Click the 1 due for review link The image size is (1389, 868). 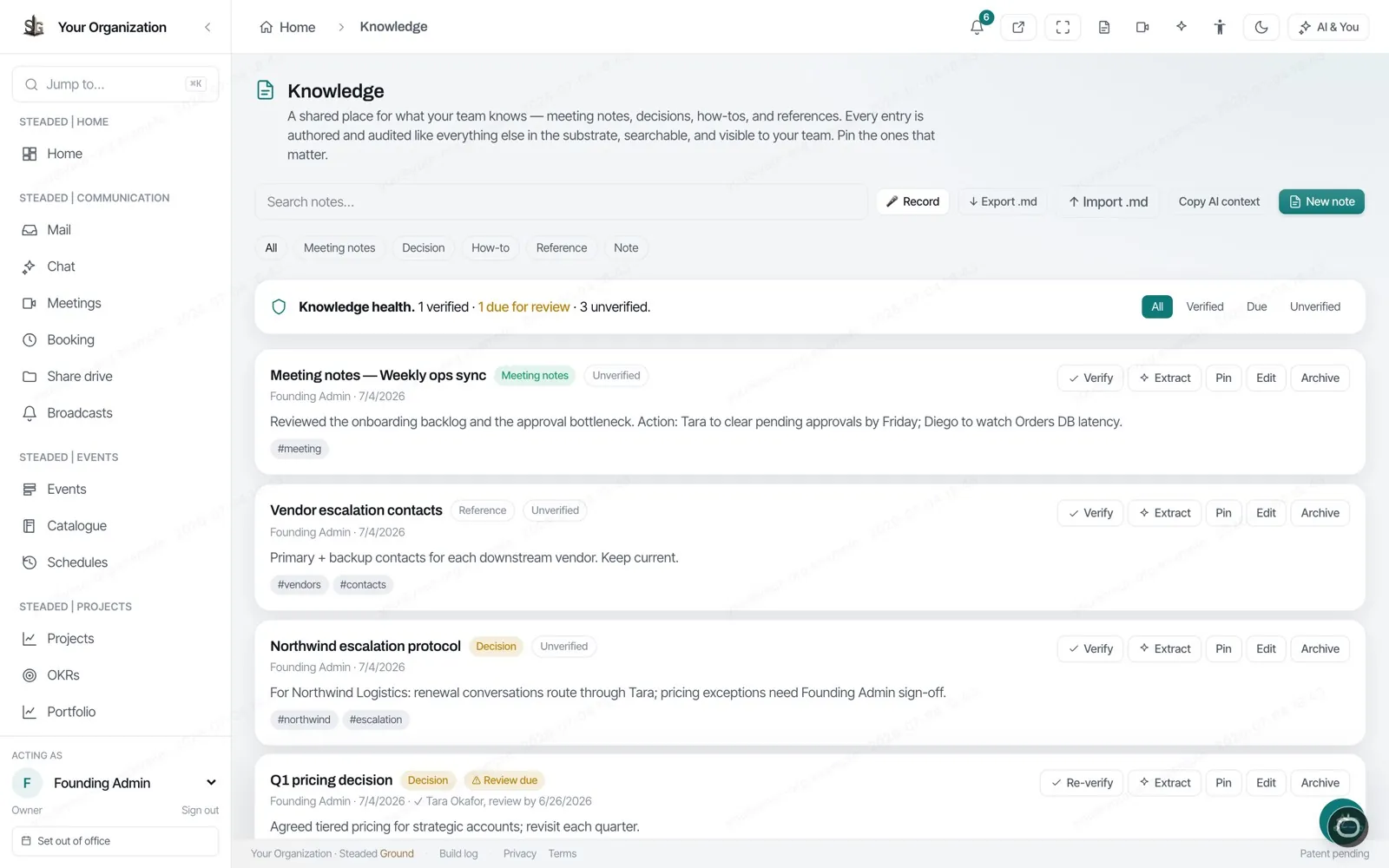[523, 307]
